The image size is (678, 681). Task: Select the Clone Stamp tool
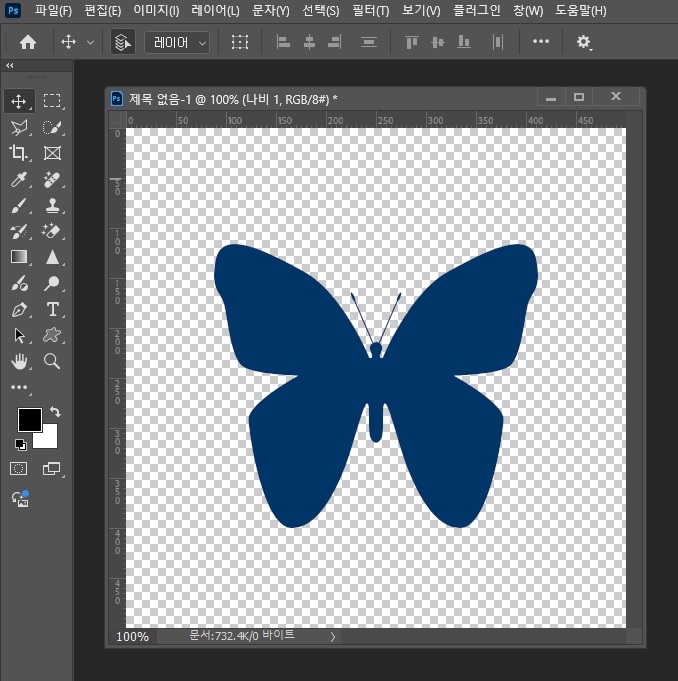click(x=52, y=205)
